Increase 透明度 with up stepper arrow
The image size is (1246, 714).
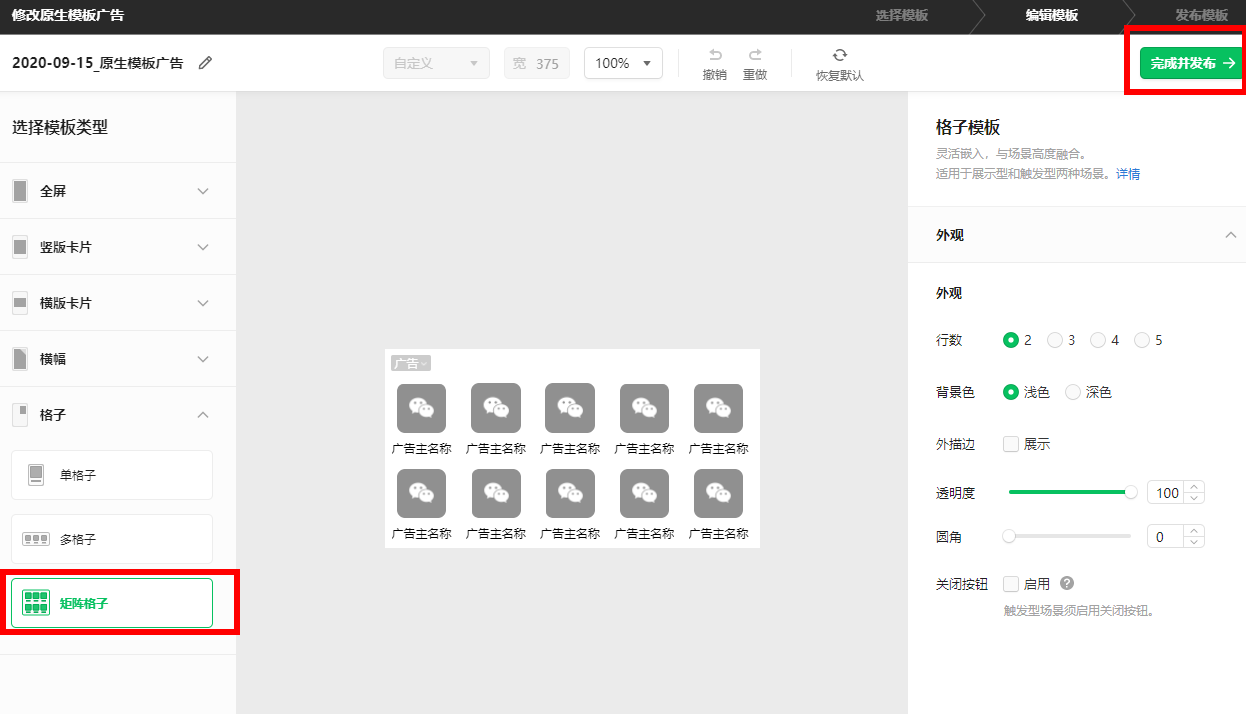1194,487
